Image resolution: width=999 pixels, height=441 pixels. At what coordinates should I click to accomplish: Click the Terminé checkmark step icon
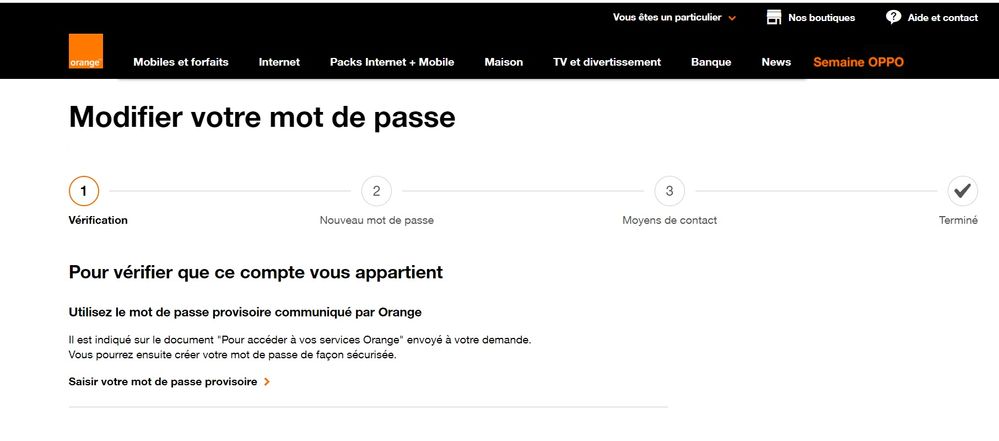coord(962,190)
